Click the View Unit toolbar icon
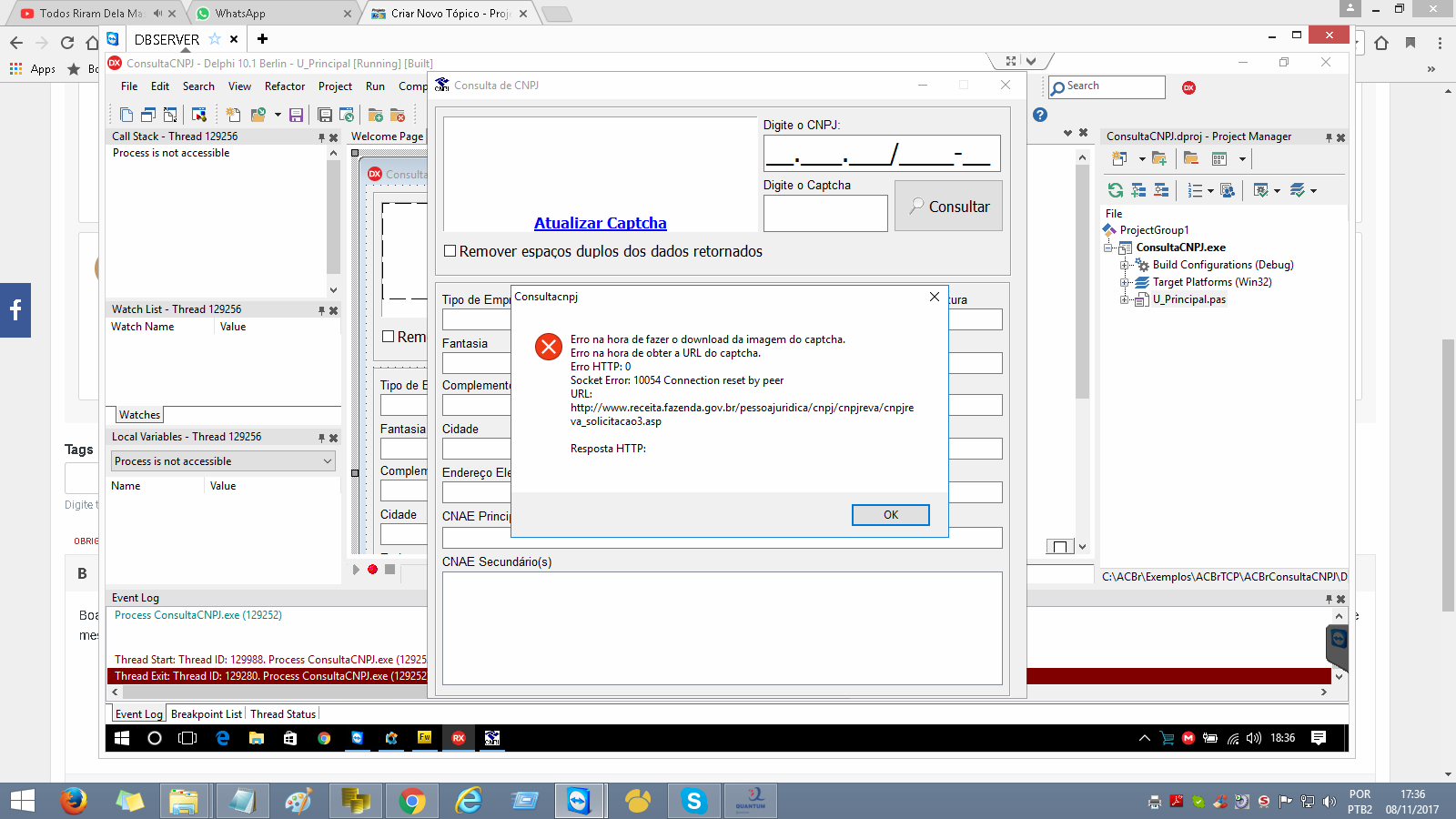Image resolution: width=1456 pixels, height=819 pixels. [x=126, y=115]
